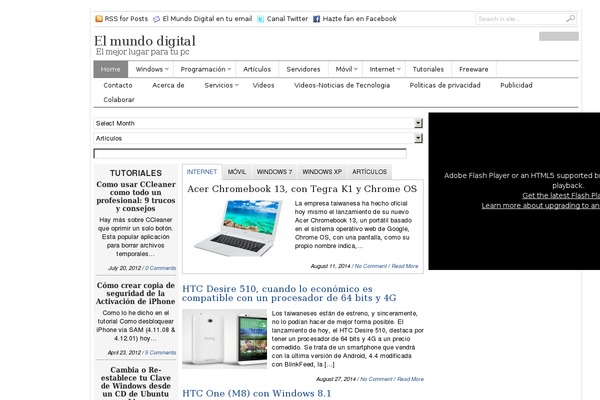Open the Select Month dropdown
The width and height of the screenshot is (600, 400).
[258, 123]
